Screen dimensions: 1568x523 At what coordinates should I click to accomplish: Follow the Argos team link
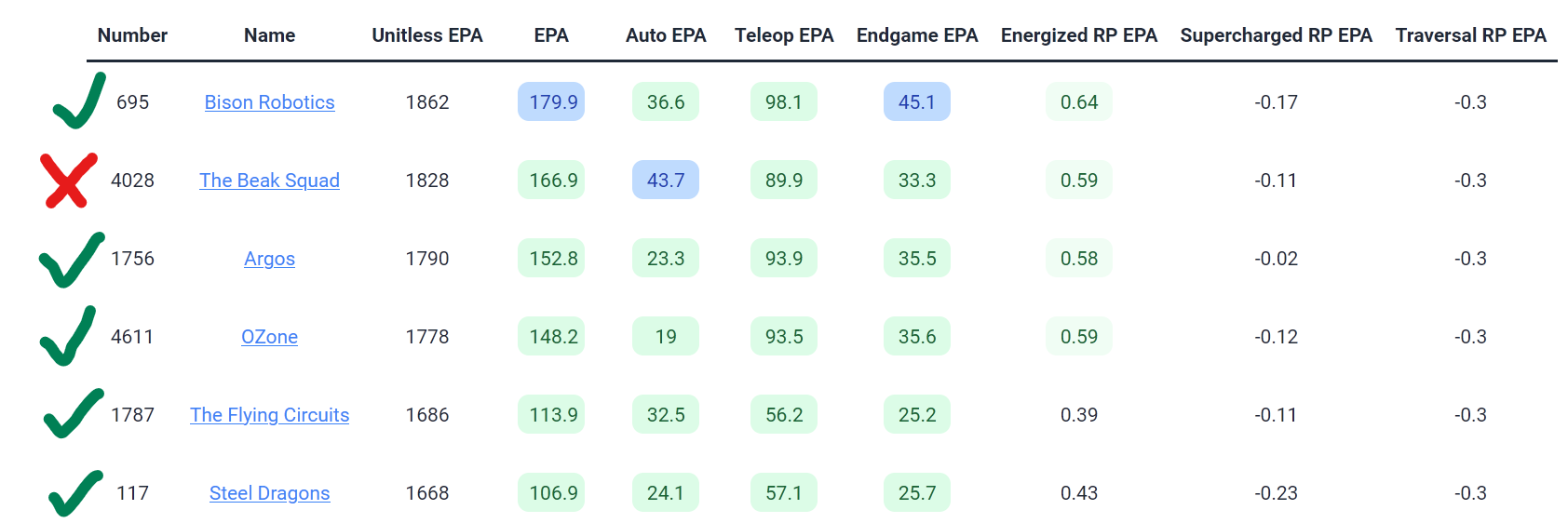(x=269, y=259)
